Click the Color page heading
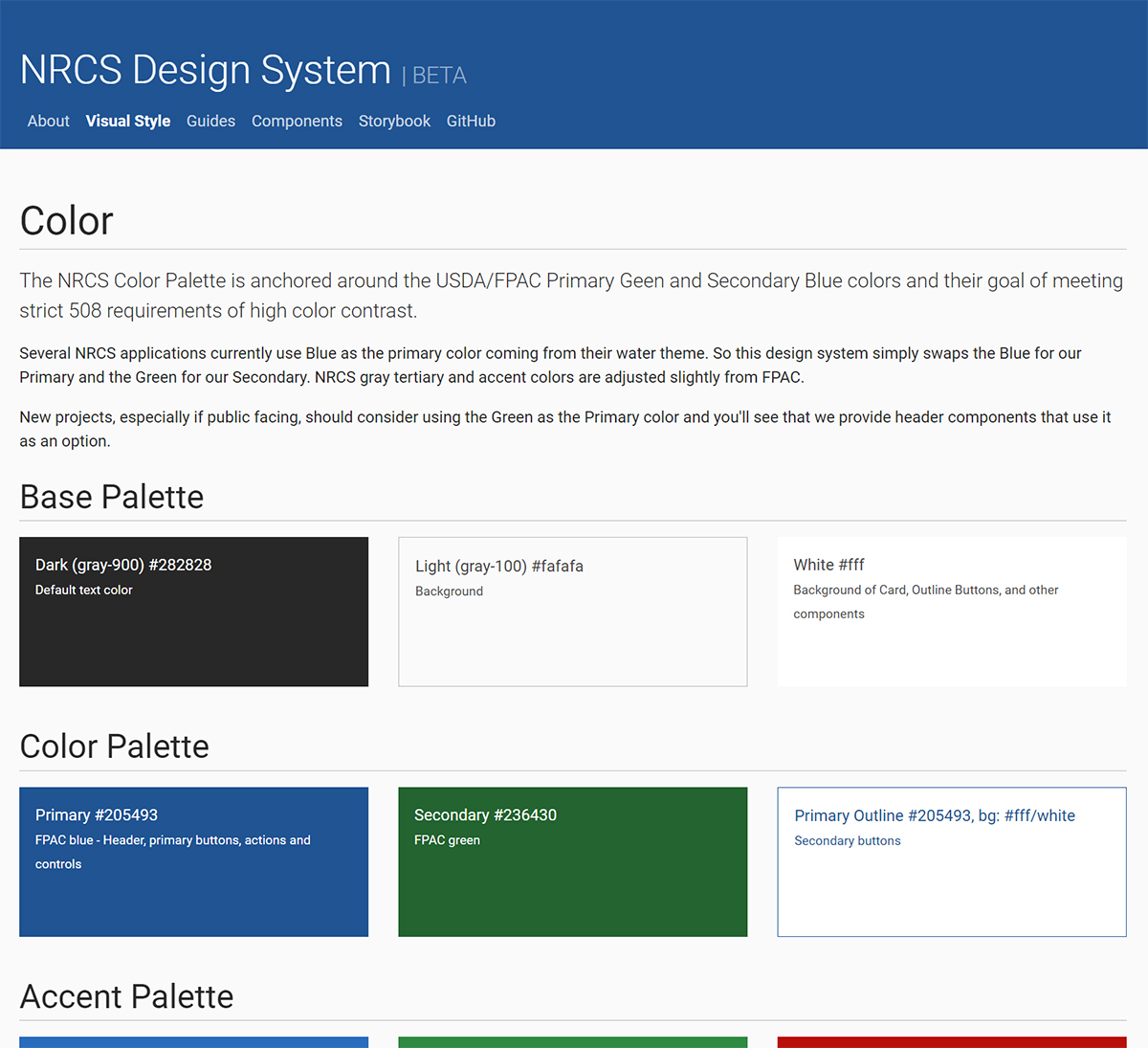 [x=67, y=221]
